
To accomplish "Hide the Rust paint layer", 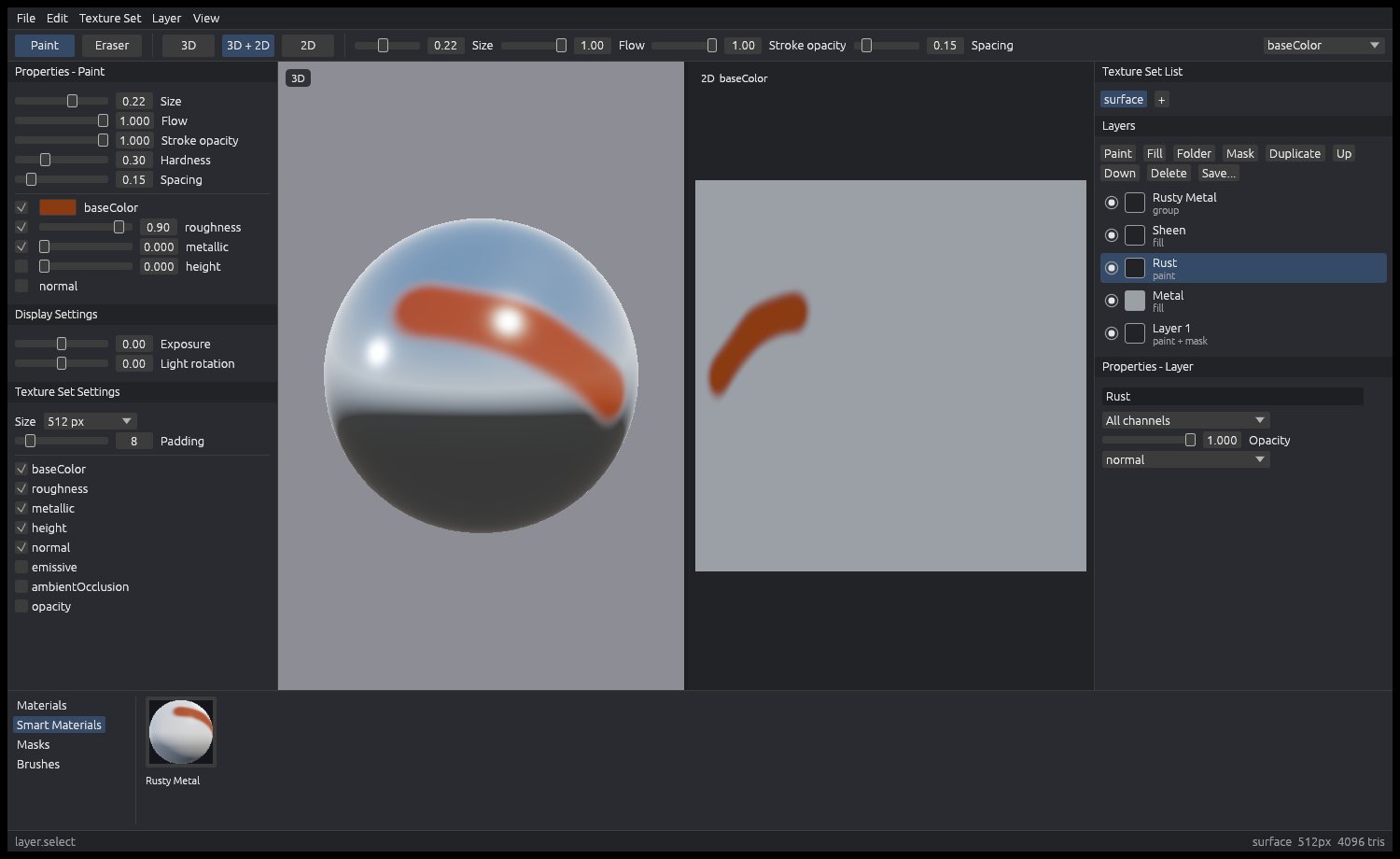I will (x=1111, y=268).
